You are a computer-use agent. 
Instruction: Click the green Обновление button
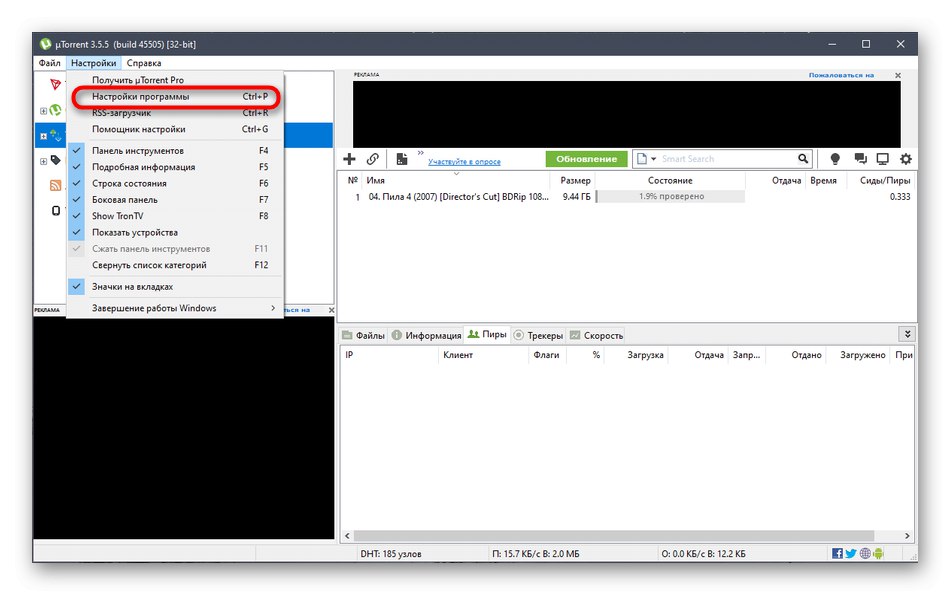[x=586, y=159]
